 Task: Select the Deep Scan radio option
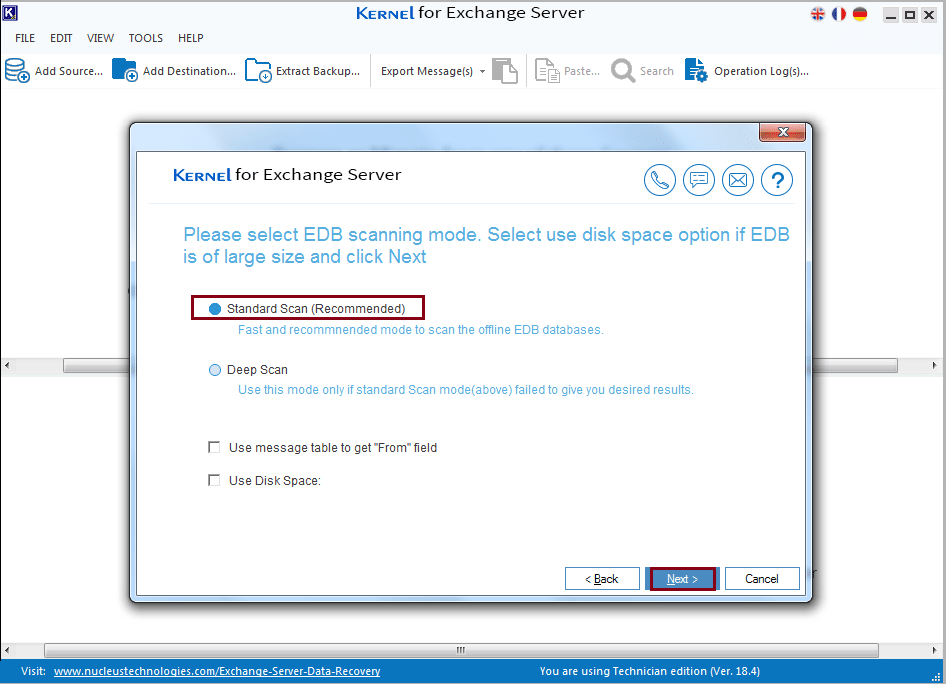click(215, 370)
